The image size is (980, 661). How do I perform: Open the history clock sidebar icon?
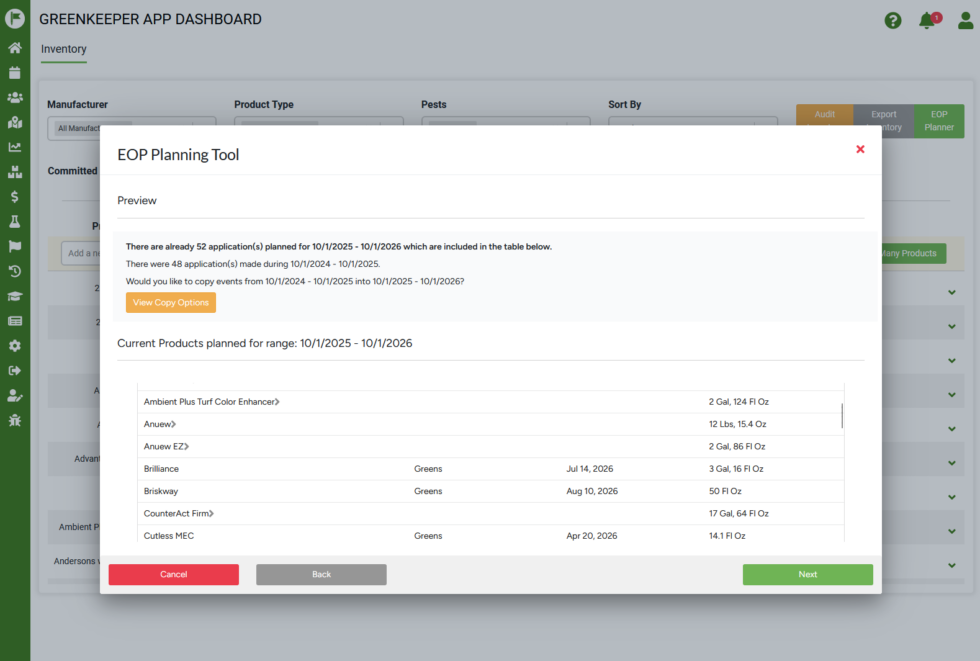(x=15, y=271)
